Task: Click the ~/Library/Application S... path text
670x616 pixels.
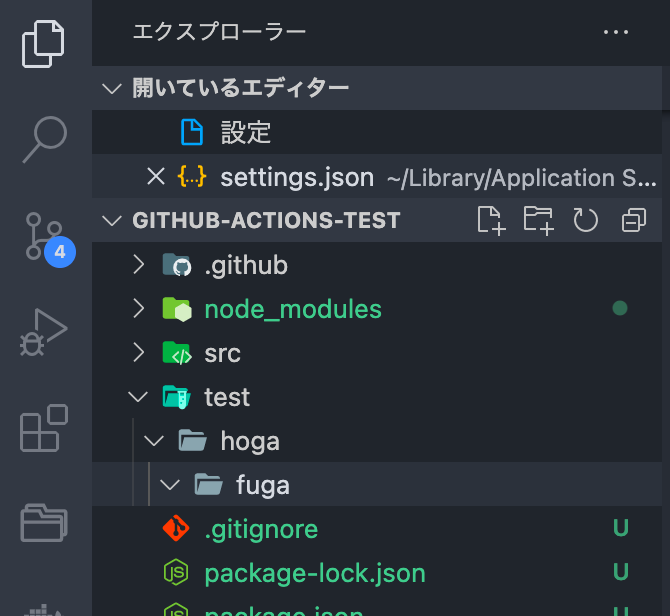Action: pyautogui.click(x=522, y=178)
